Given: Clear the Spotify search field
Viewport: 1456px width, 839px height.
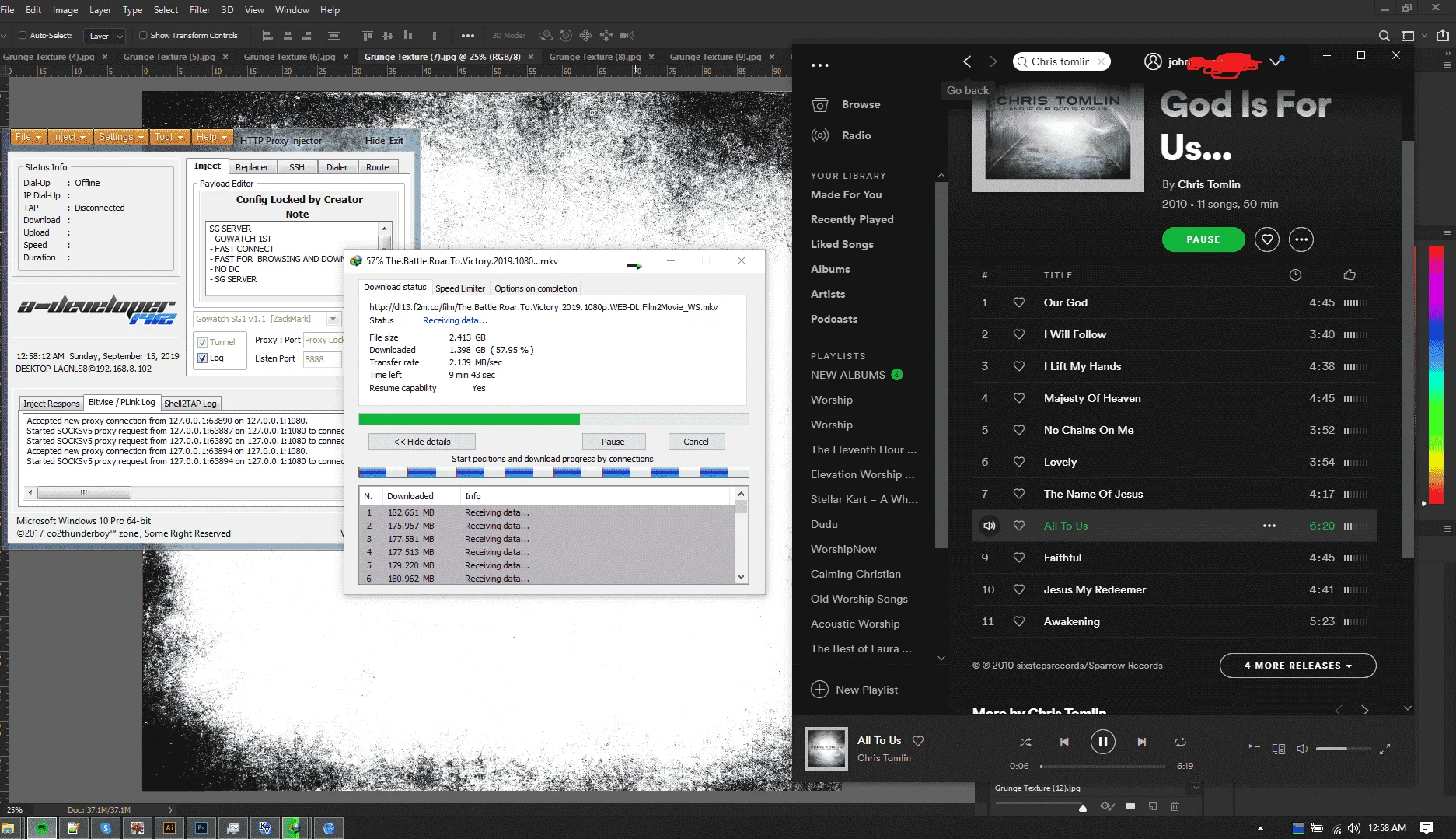Looking at the screenshot, I should pos(1101,61).
